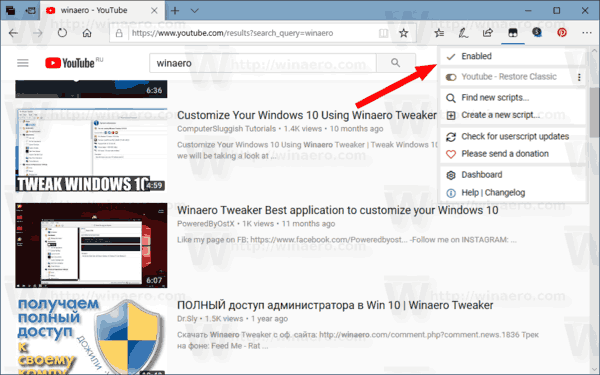Screen dimensions: 600x375
Task: Open Dr.Sly channel link
Action: (x=187, y=319)
